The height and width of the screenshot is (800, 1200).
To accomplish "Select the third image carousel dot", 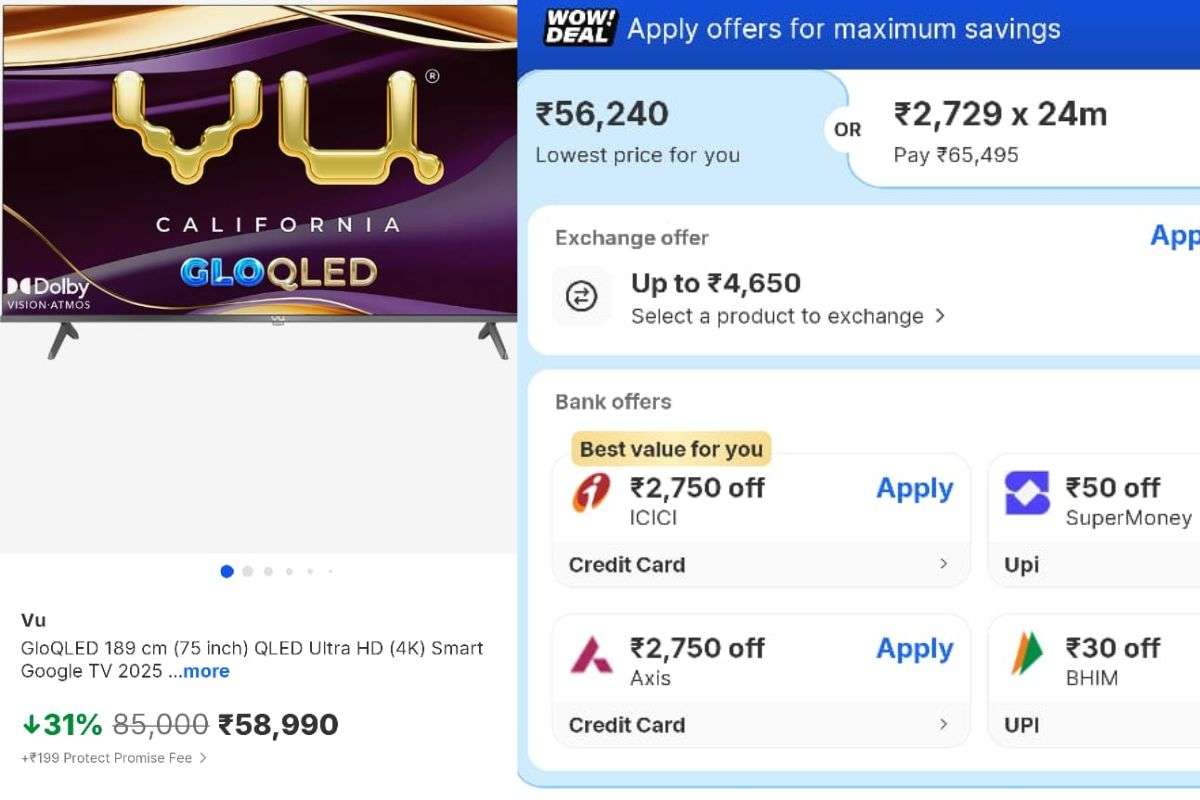I will (268, 572).
